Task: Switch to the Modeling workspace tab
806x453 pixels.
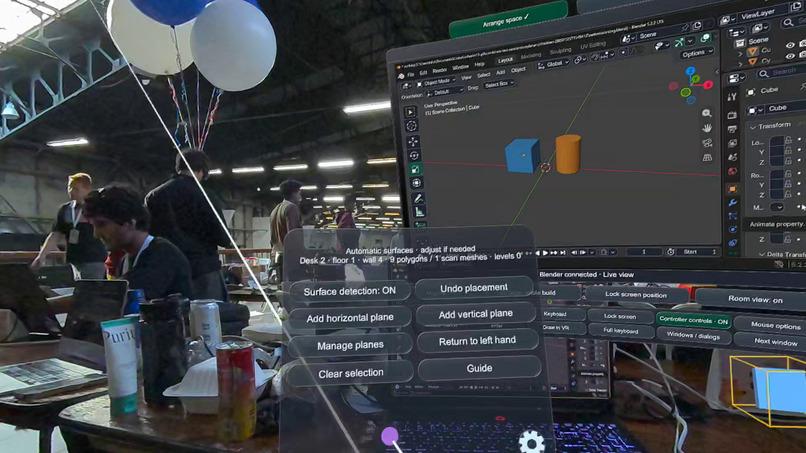Action: (531, 56)
